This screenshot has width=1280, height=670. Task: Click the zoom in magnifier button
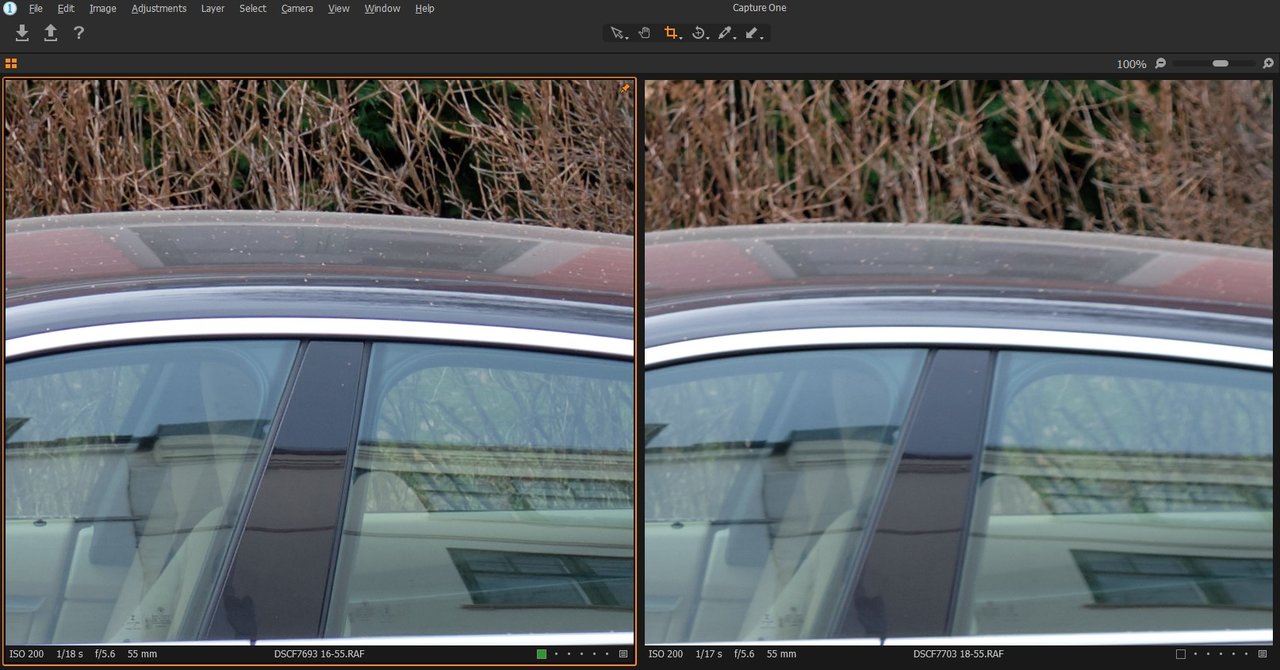coord(1268,63)
